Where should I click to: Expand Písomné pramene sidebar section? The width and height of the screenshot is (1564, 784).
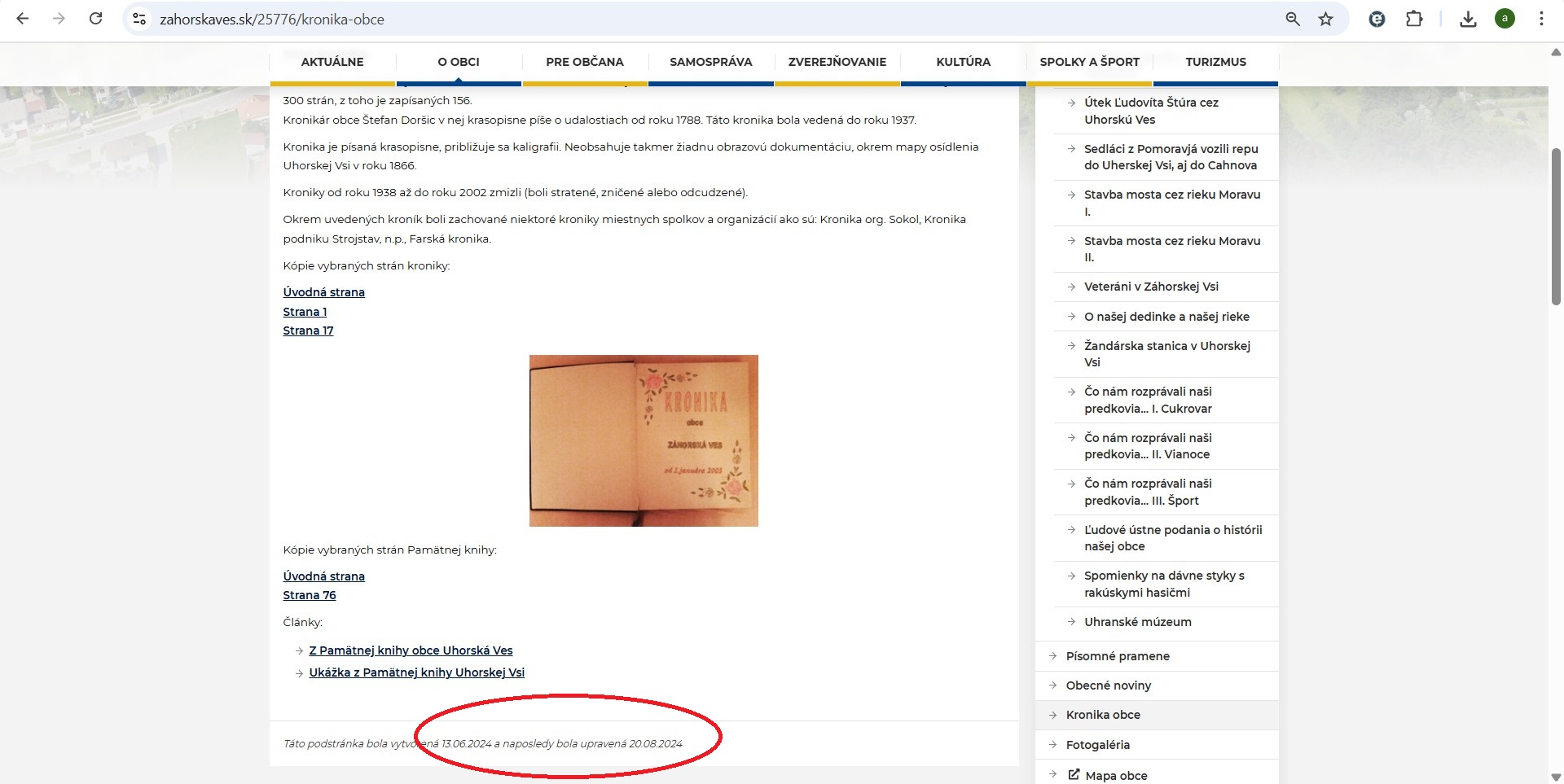(x=1117, y=656)
